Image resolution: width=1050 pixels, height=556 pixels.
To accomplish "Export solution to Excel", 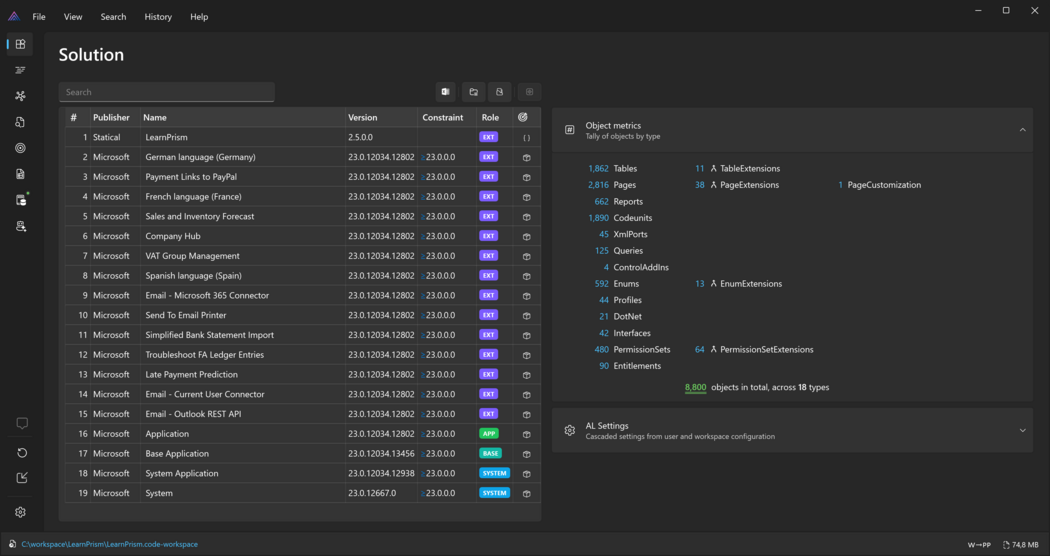I will click(445, 92).
